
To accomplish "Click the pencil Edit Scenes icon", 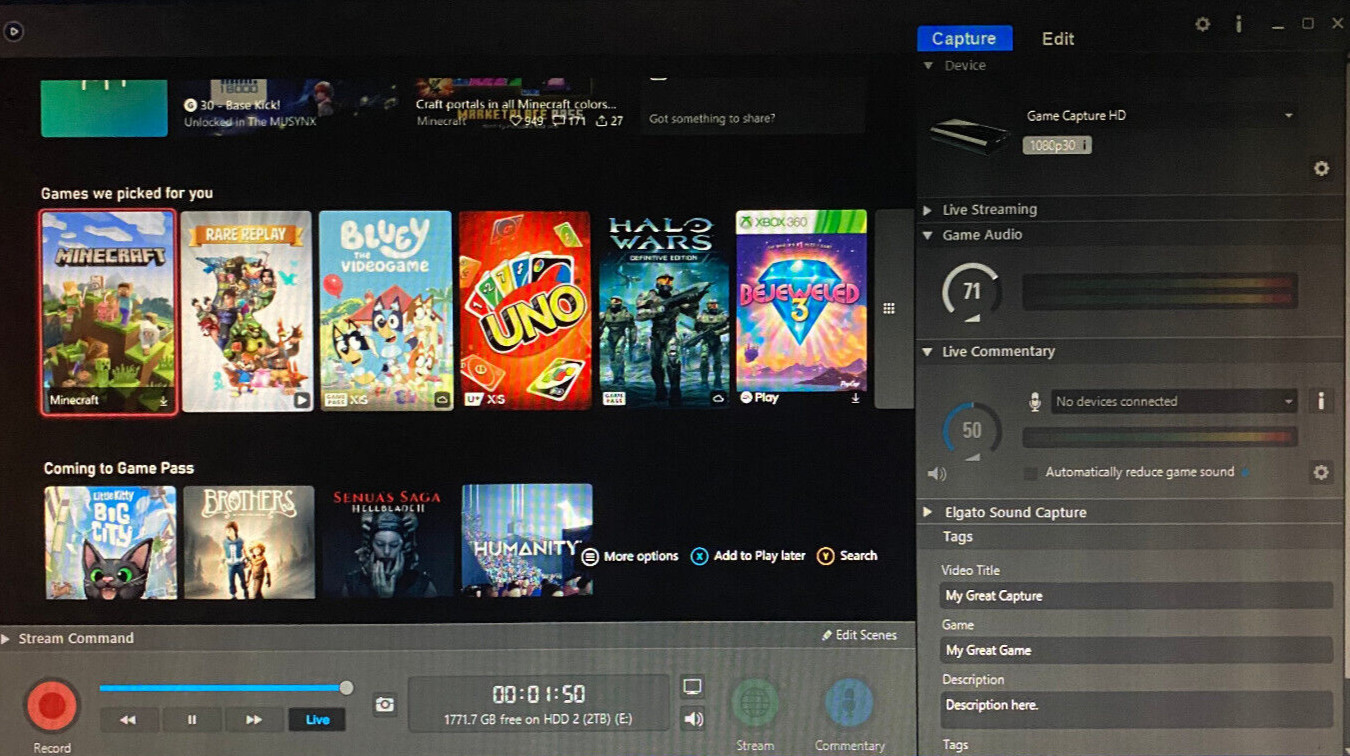I will 827,635.
